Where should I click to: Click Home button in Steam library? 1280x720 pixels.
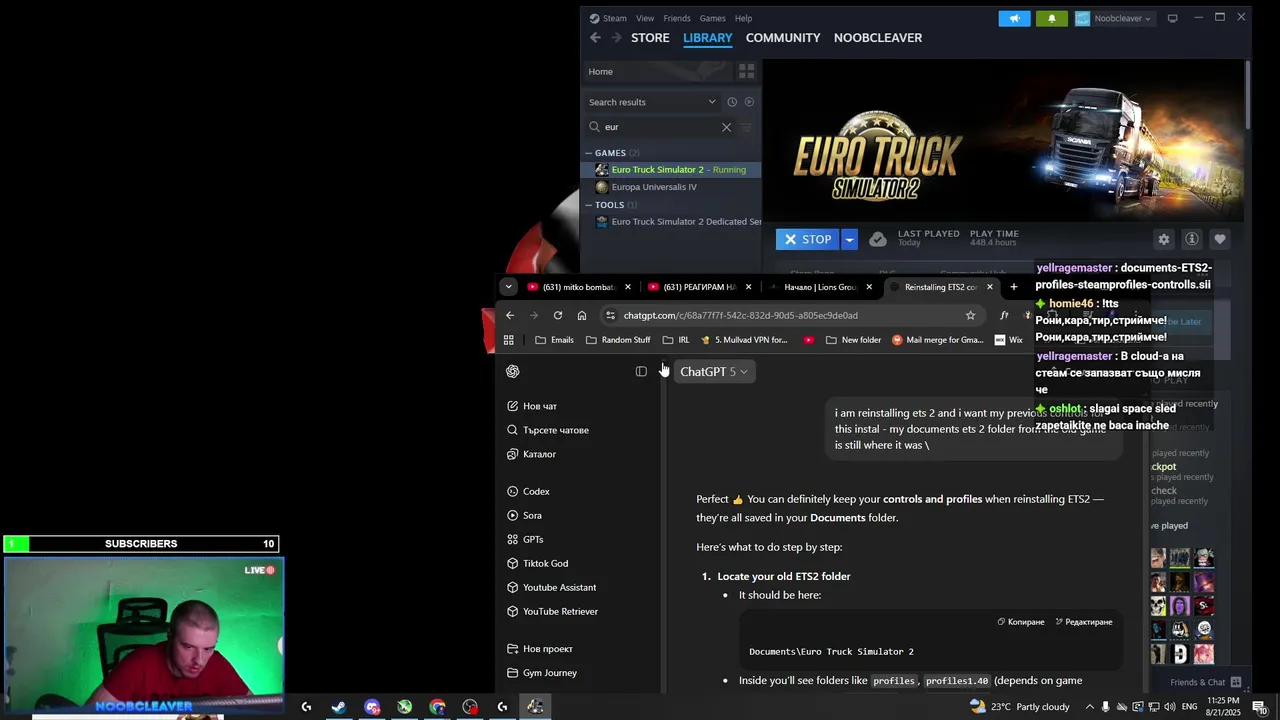click(656, 72)
